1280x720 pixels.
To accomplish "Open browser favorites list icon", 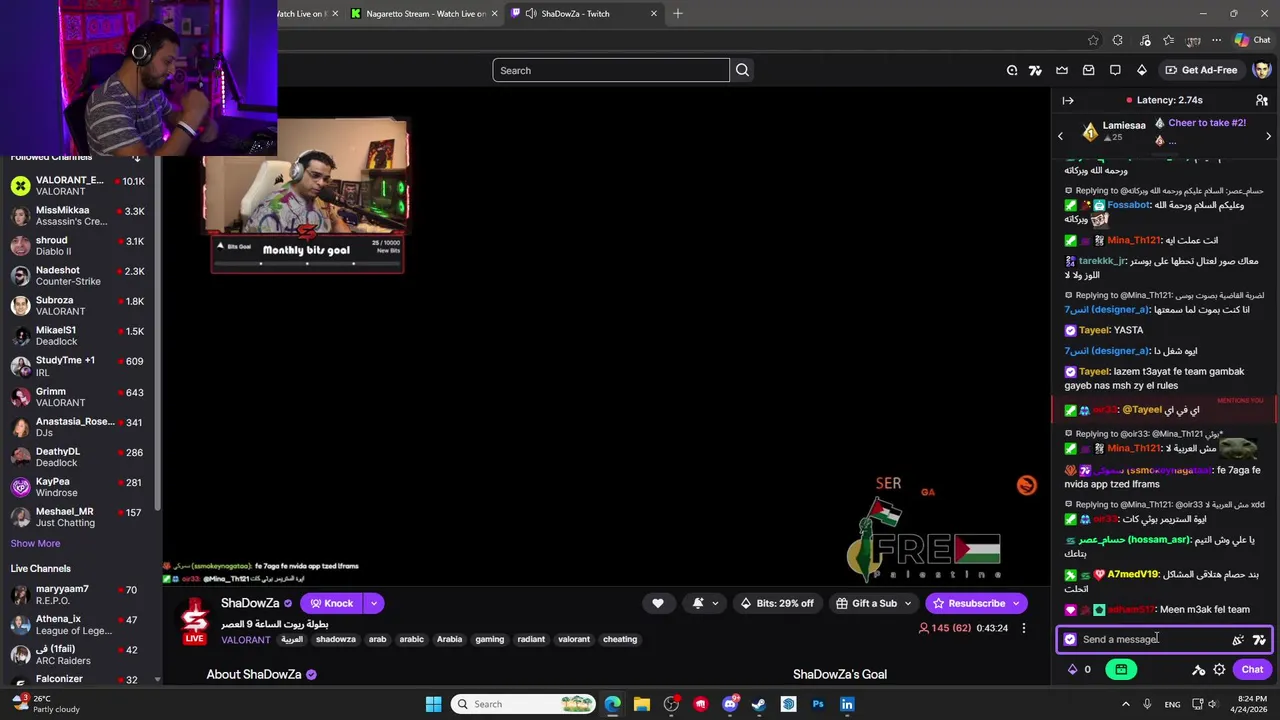I will click(x=1168, y=40).
